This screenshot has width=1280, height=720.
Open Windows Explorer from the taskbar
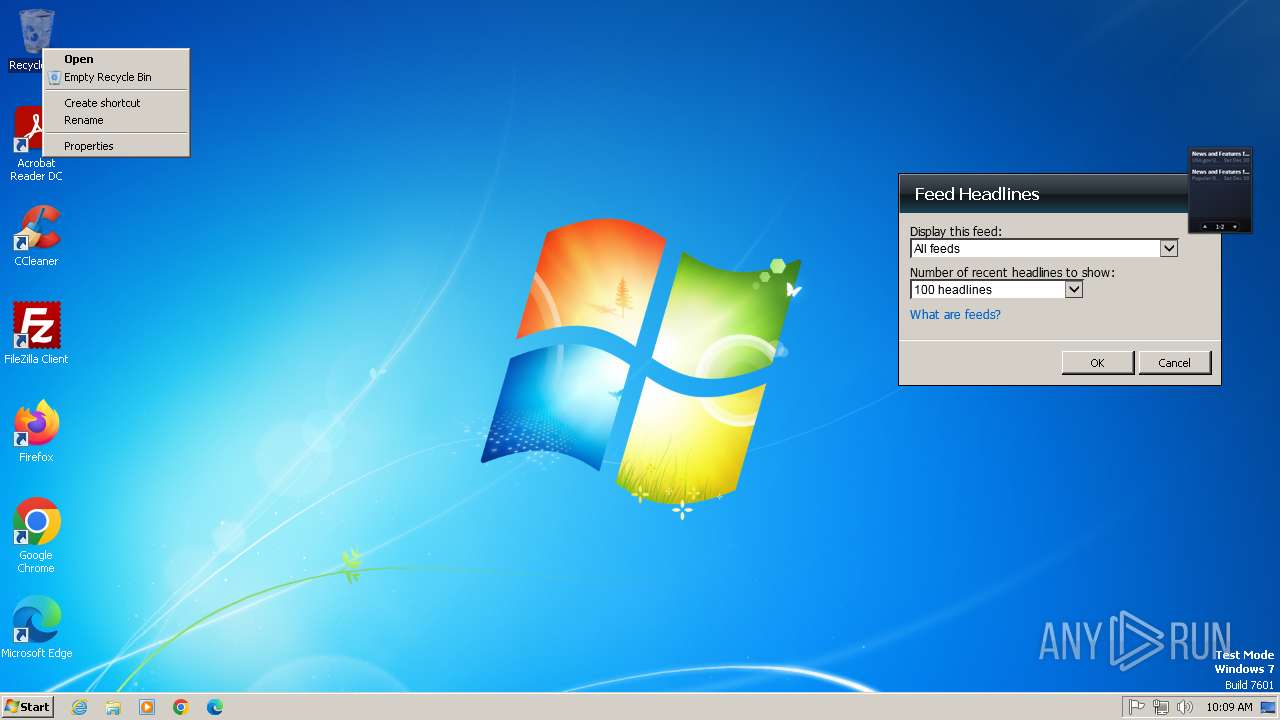(x=113, y=707)
